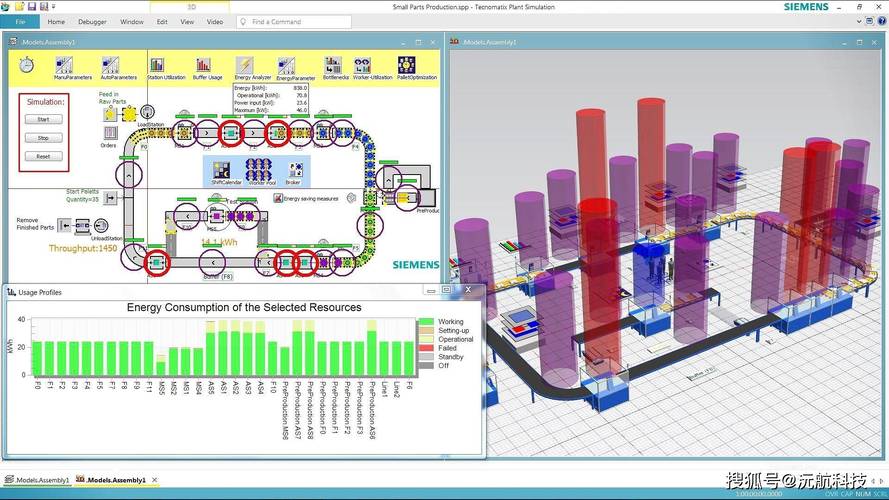Open the Energy Analyzer icon
The height and width of the screenshot is (500, 889).
pyautogui.click(x=244, y=65)
